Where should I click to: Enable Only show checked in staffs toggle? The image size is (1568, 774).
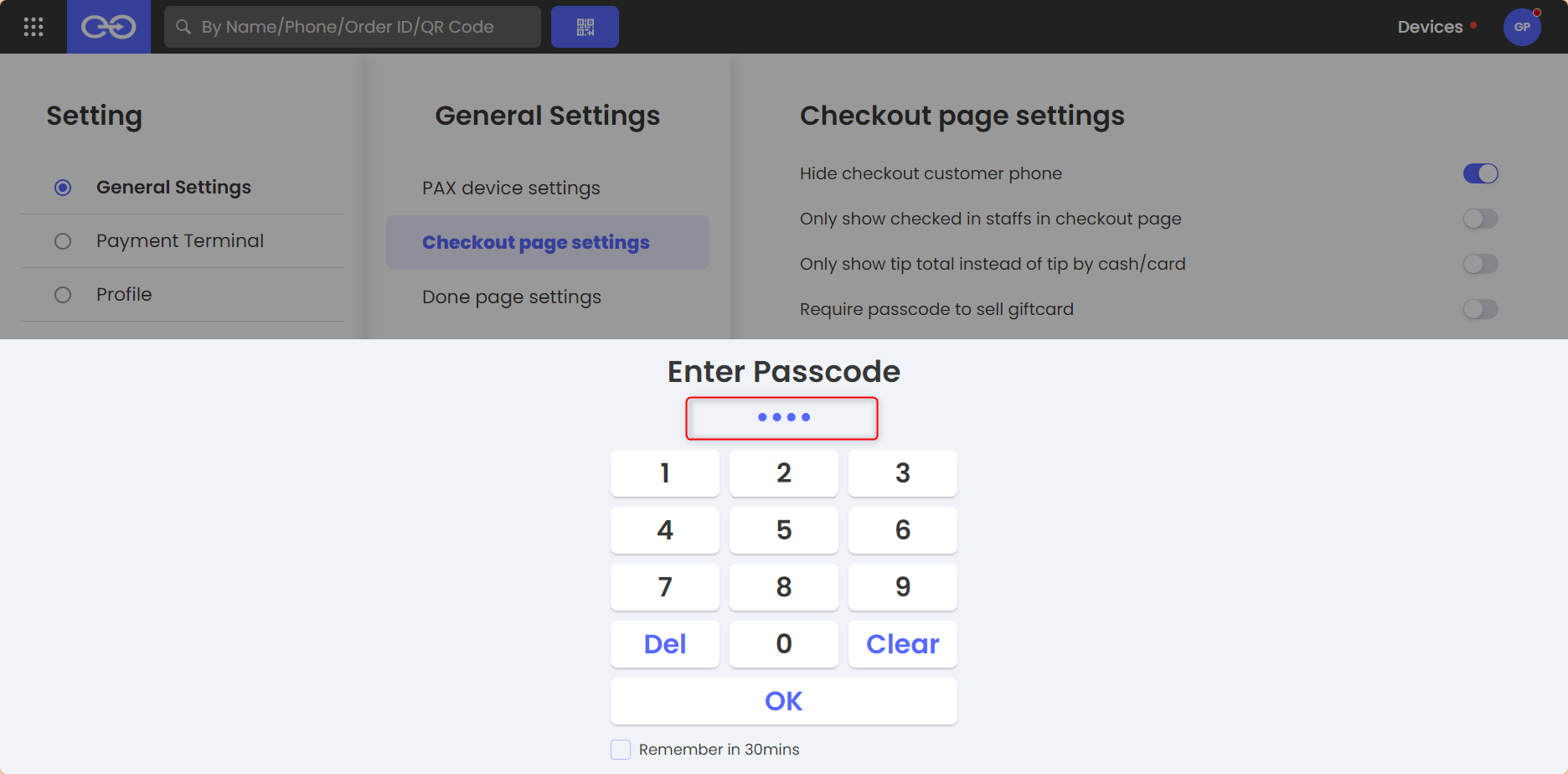pyautogui.click(x=1480, y=219)
